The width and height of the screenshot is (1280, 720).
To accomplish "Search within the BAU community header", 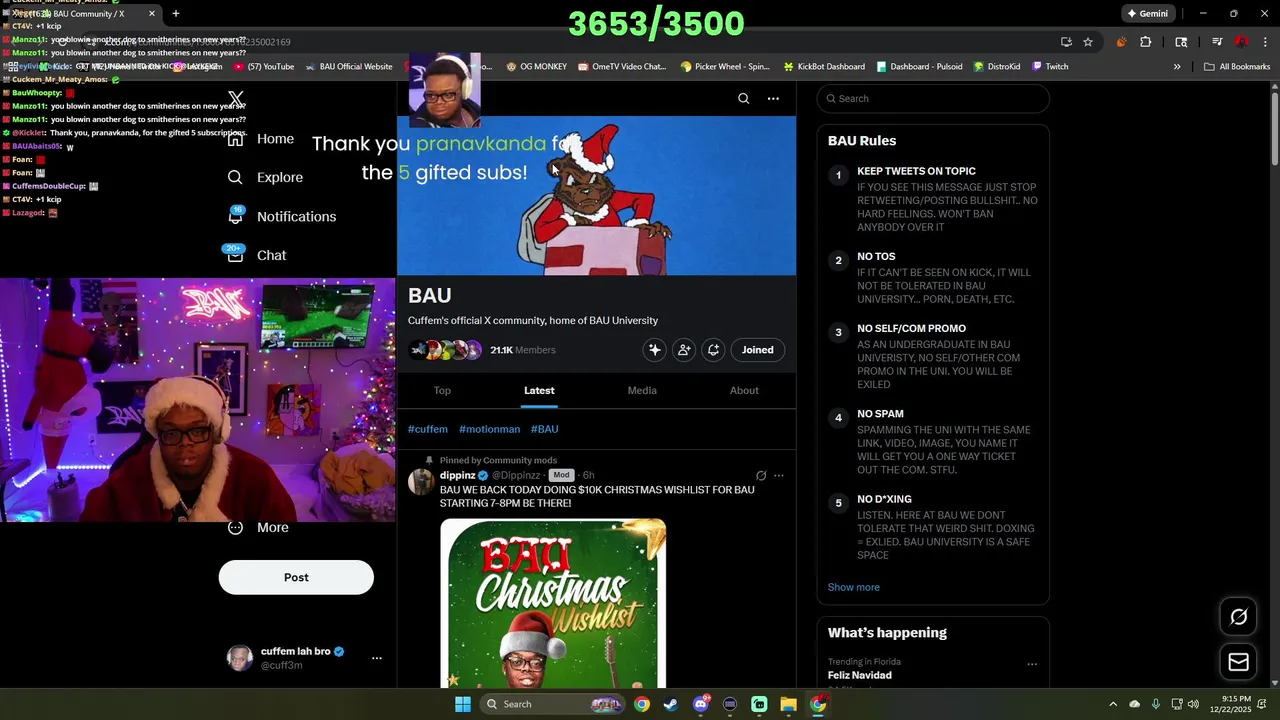I will pos(743,98).
